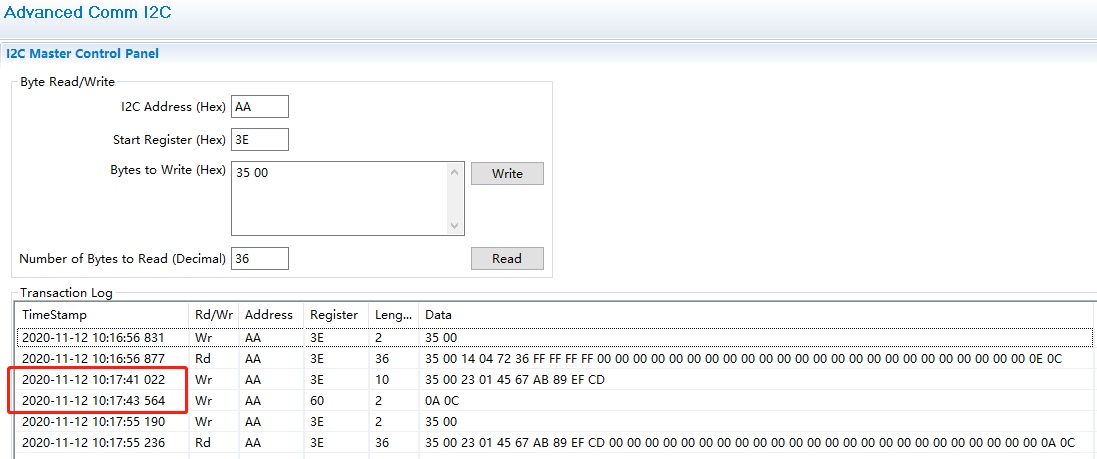This screenshot has height=459, width=1097.
Task: Sort log by Register column header
Action: coord(337,315)
